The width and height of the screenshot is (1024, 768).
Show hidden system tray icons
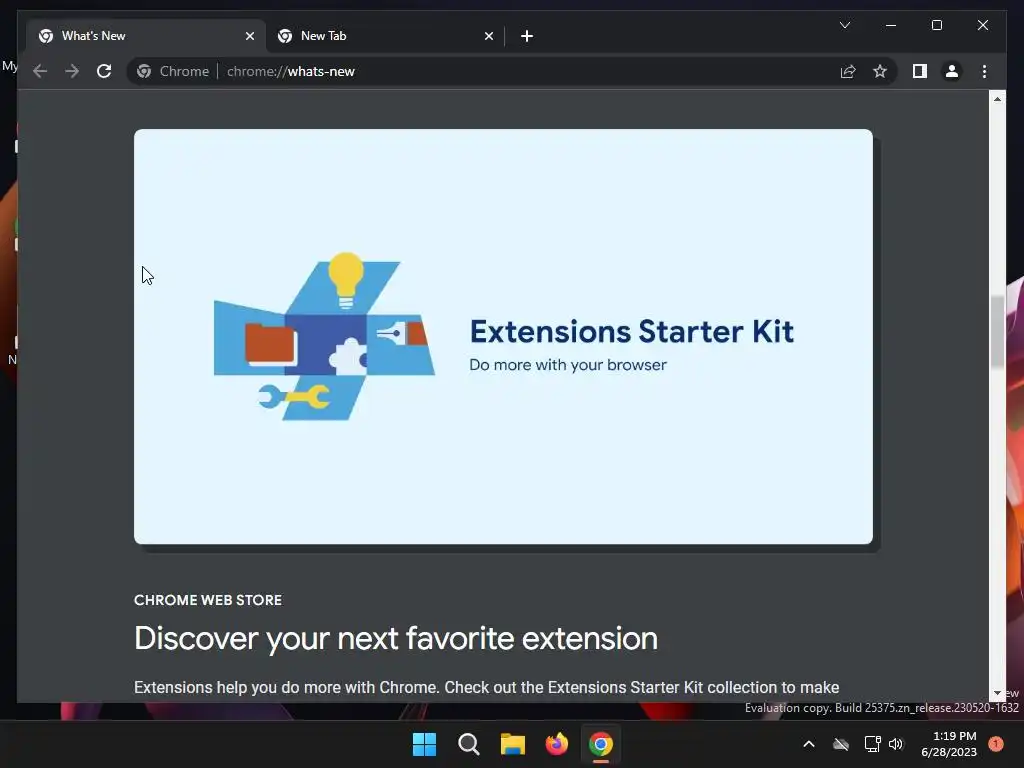click(808, 744)
